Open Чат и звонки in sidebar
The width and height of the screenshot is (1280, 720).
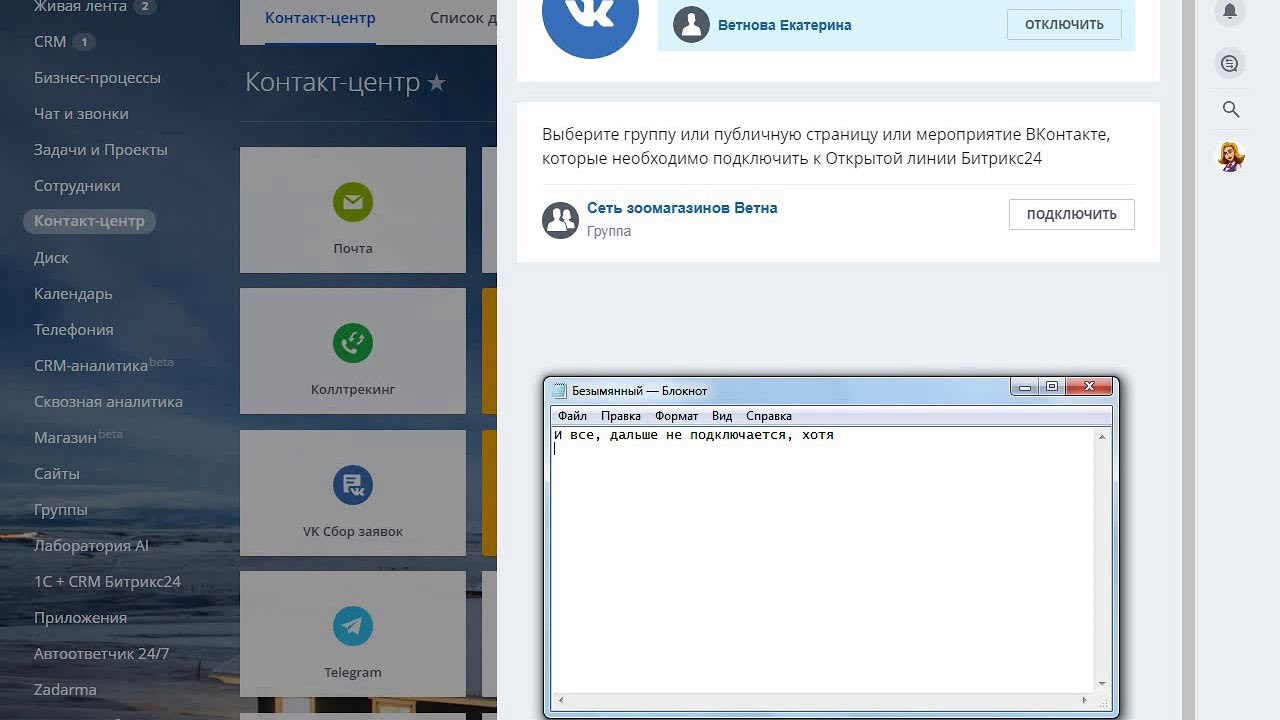click(x=81, y=114)
